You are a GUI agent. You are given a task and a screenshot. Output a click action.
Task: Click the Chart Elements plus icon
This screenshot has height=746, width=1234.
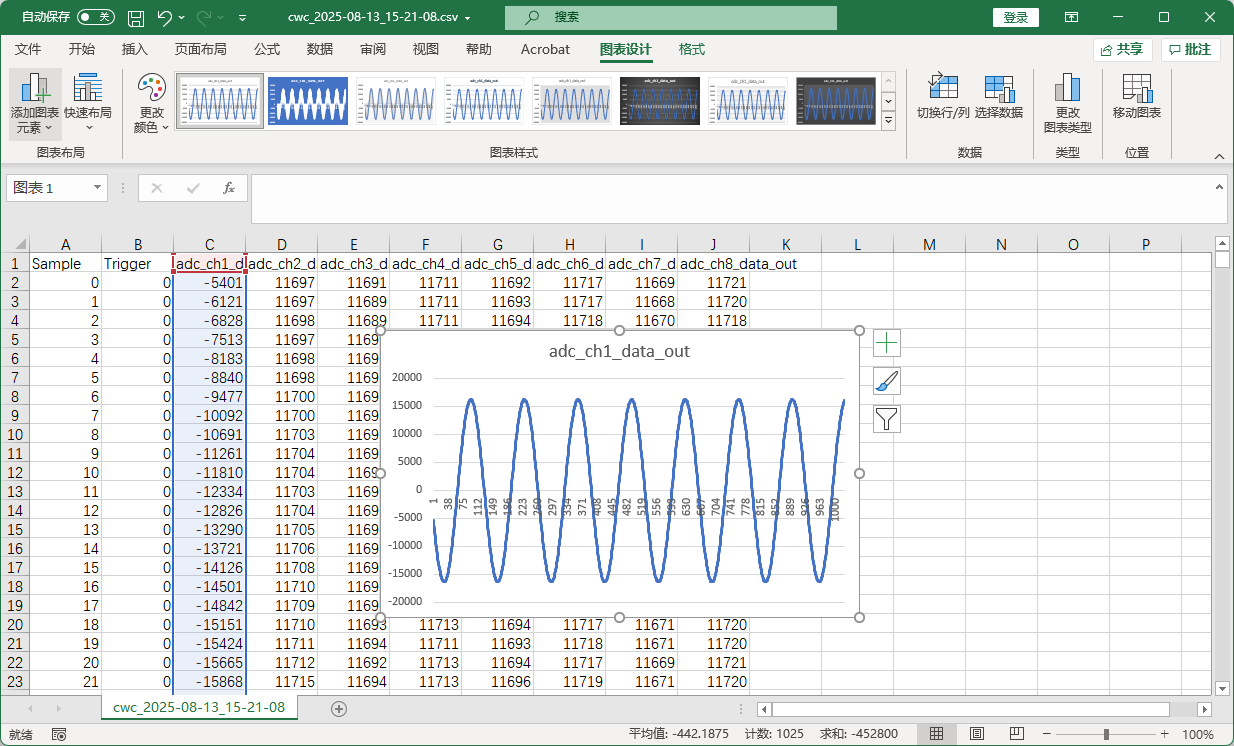887,344
